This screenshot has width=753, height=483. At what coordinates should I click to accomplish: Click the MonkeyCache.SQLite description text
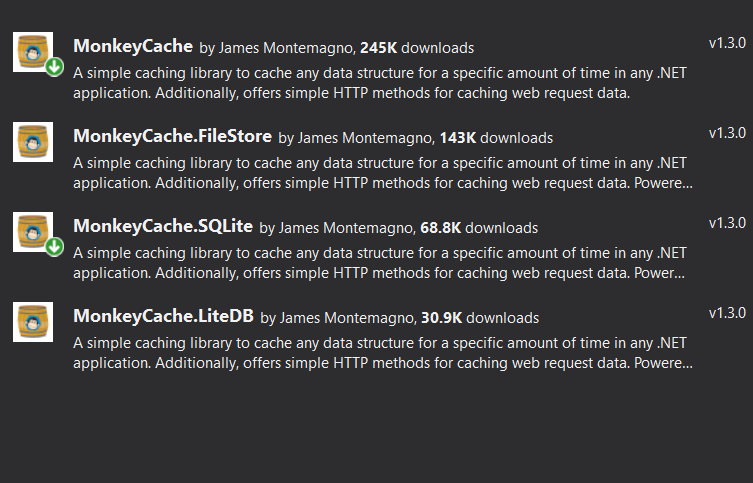pyautogui.click(x=379, y=263)
